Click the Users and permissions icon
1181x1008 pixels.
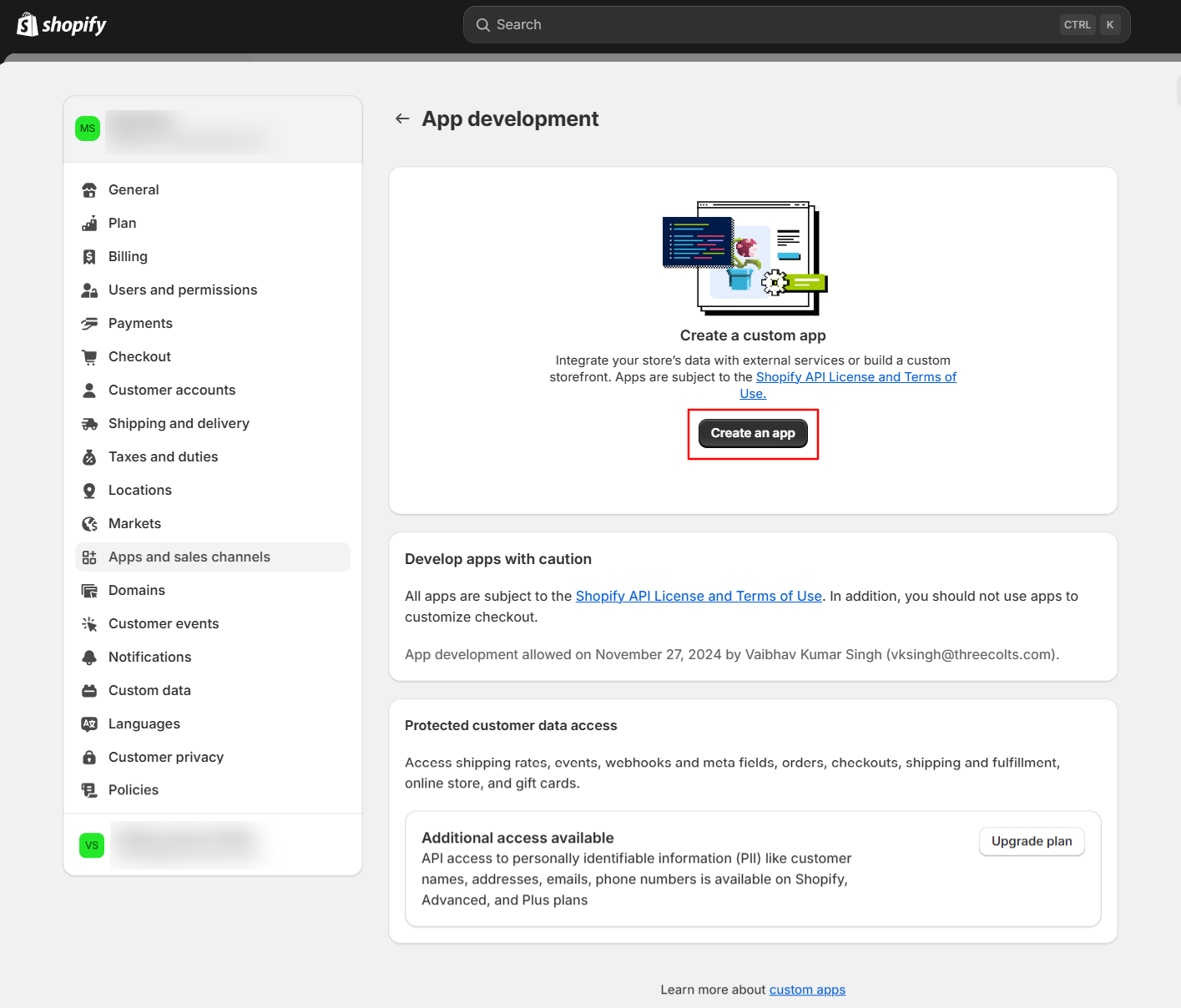(89, 290)
